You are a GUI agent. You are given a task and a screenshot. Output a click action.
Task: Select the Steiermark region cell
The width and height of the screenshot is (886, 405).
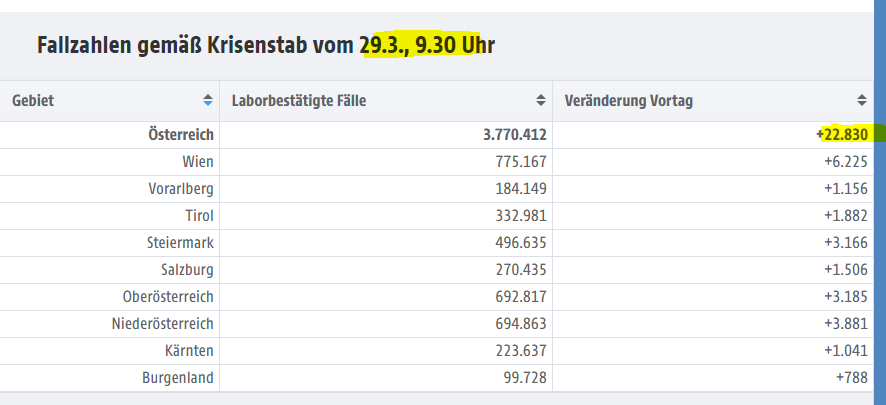click(x=181, y=242)
